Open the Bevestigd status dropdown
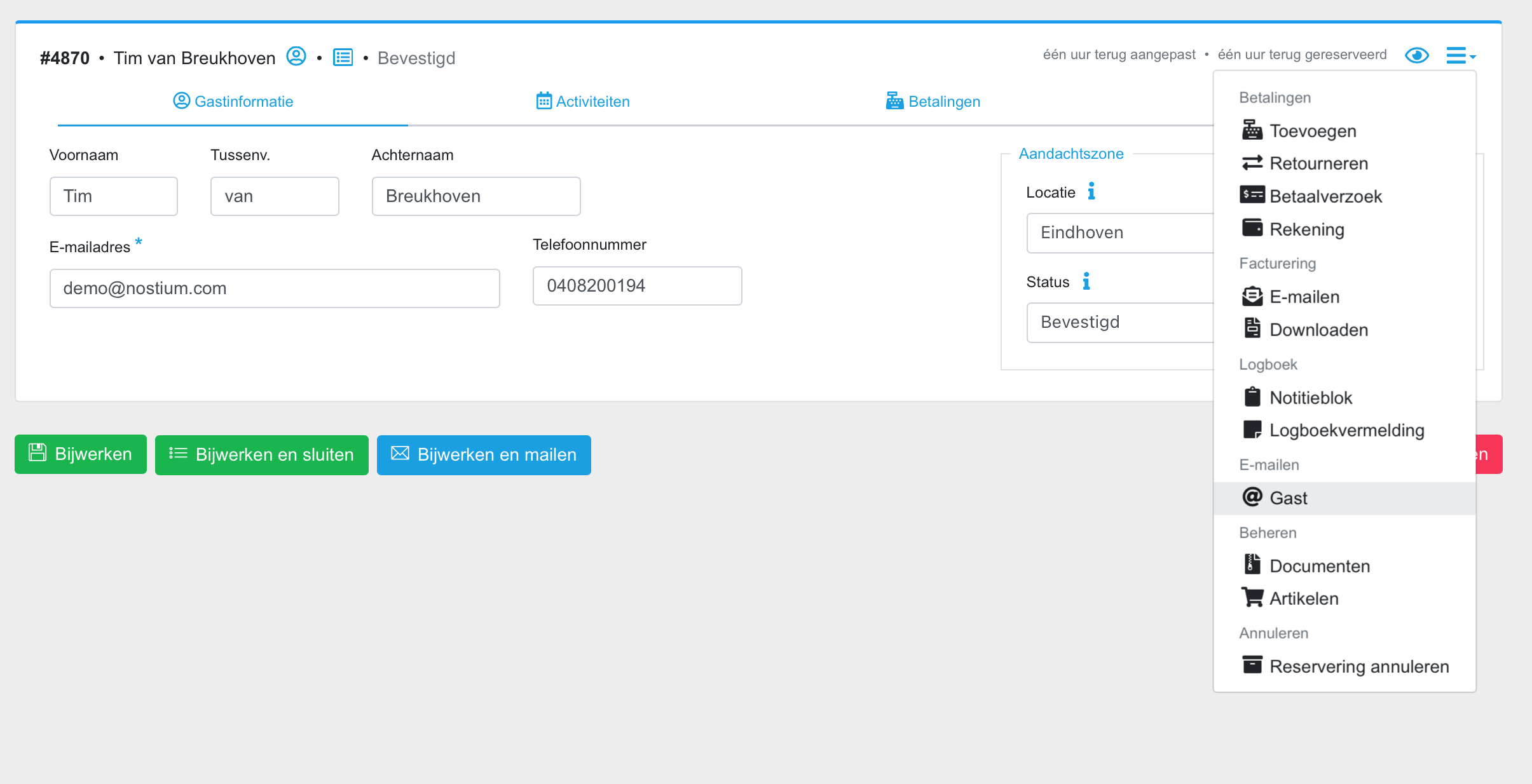Image resolution: width=1532 pixels, height=784 pixels. pos(1119,322)
